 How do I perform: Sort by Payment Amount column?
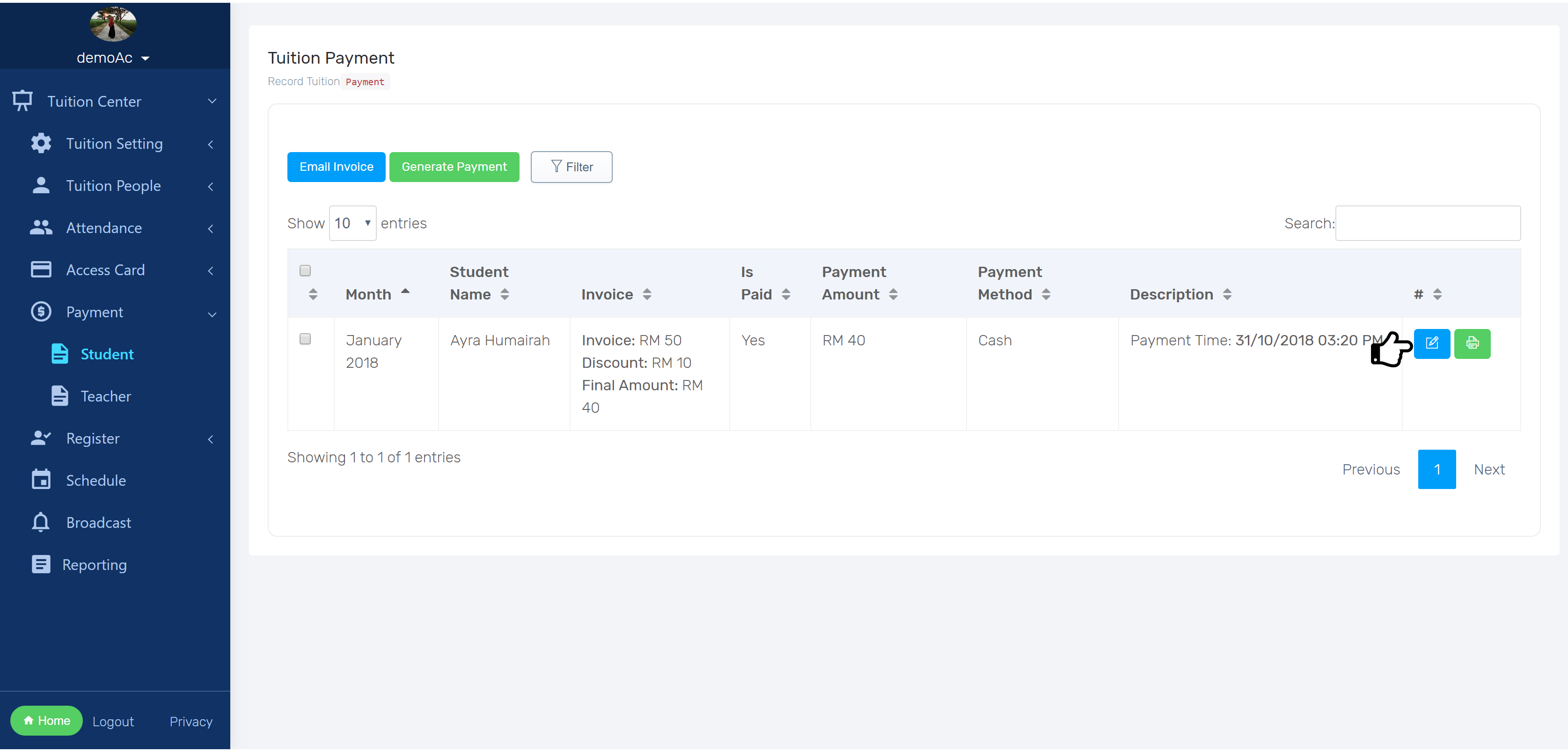(x=893, y=294)
